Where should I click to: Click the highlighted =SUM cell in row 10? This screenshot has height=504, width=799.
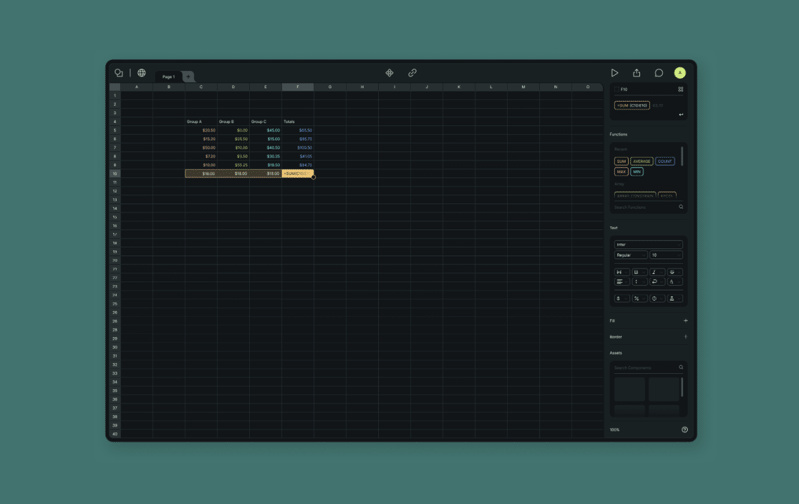pos(298,173)
